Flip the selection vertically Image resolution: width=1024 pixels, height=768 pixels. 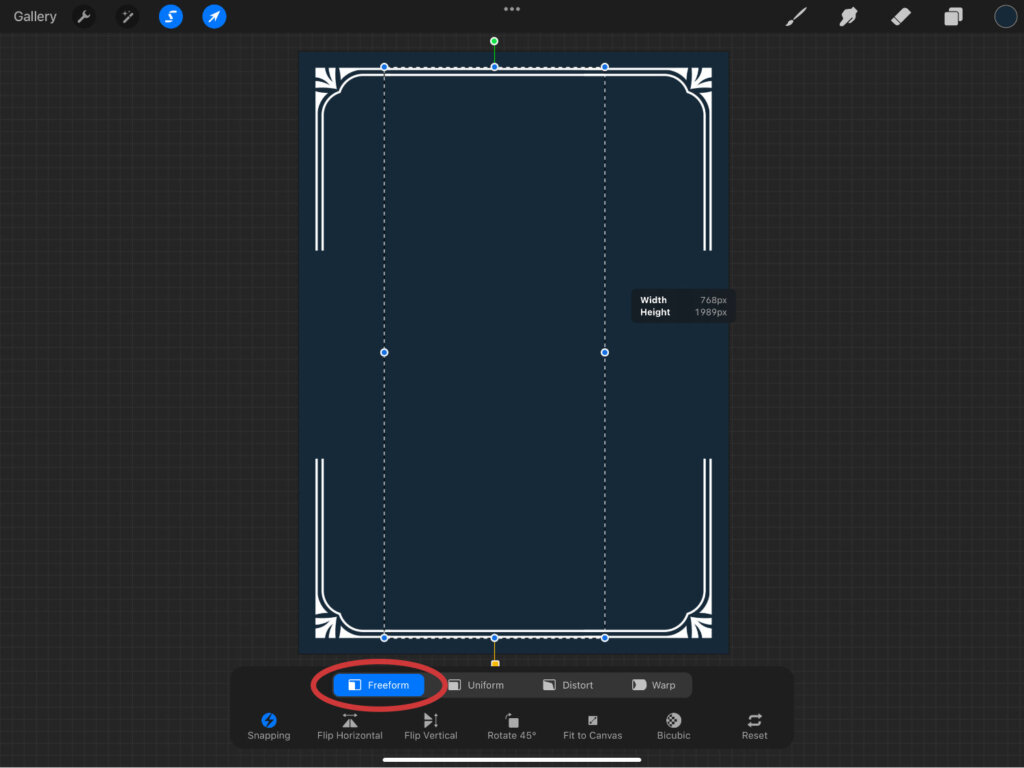click(431, 725)
